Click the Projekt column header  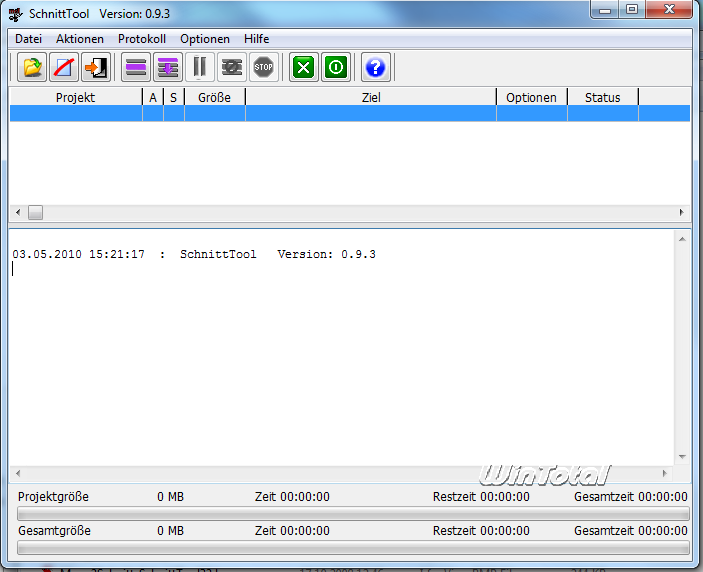(76, 97)
